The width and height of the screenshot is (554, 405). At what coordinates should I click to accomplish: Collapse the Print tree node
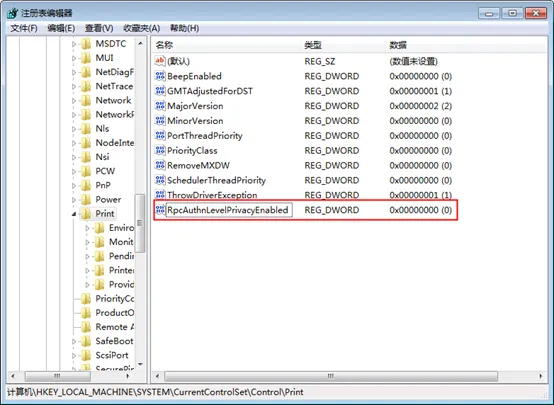tap(74, 214)
